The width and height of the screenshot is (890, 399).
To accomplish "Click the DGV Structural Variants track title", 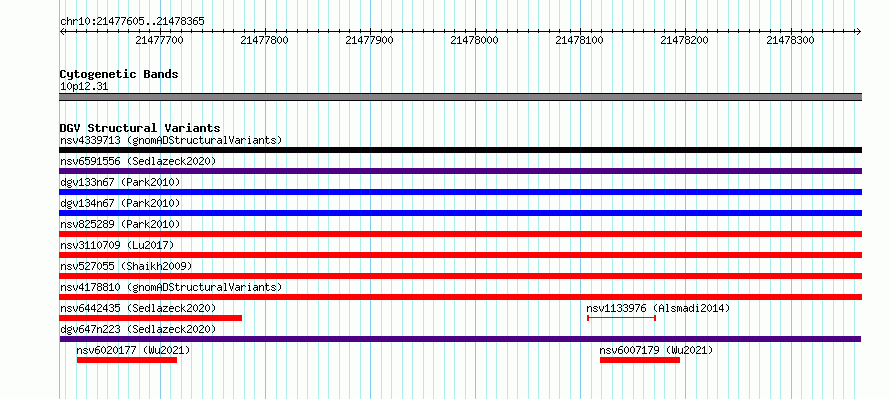I will tap(140, 128).
